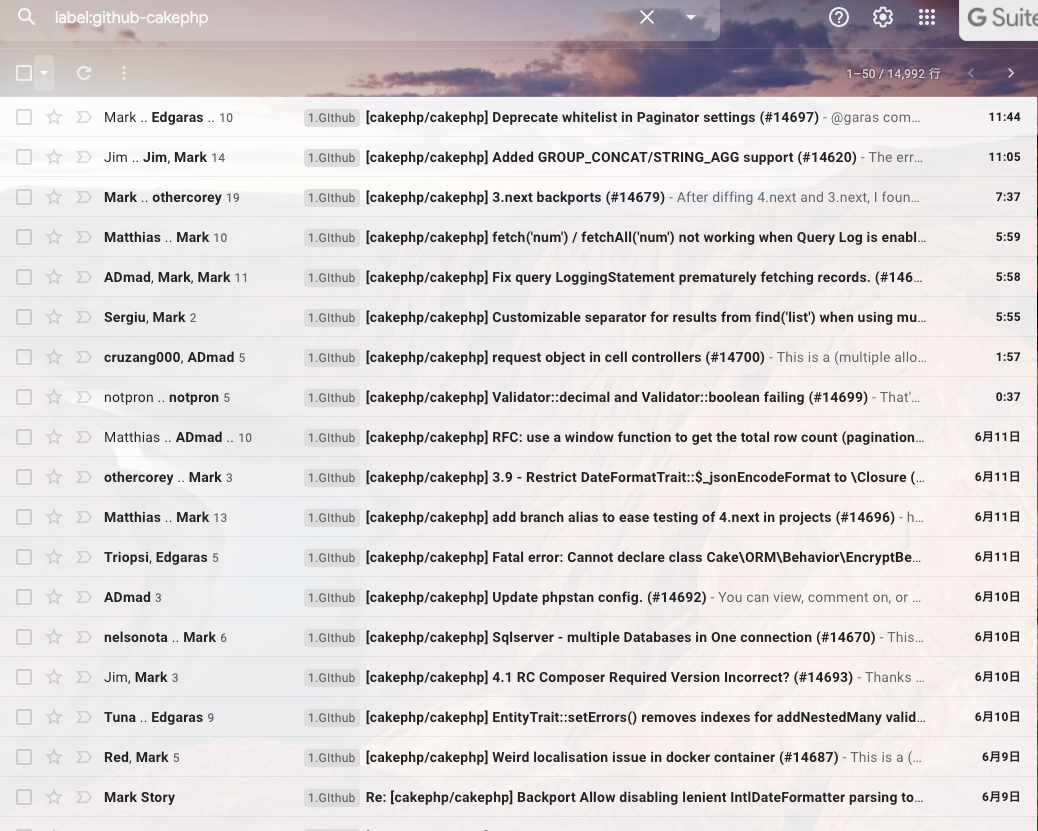Screen dimensions: 1038x831
Task: Click 1.GIthub label on EntityTrait::setErrors email
Action: 332,717
